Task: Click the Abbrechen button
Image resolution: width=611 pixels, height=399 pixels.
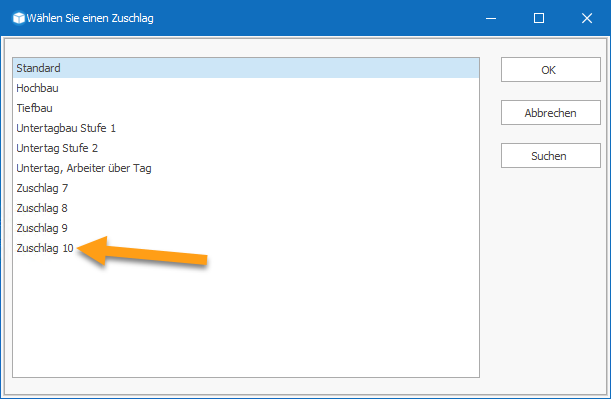Action: coord(551,113)
